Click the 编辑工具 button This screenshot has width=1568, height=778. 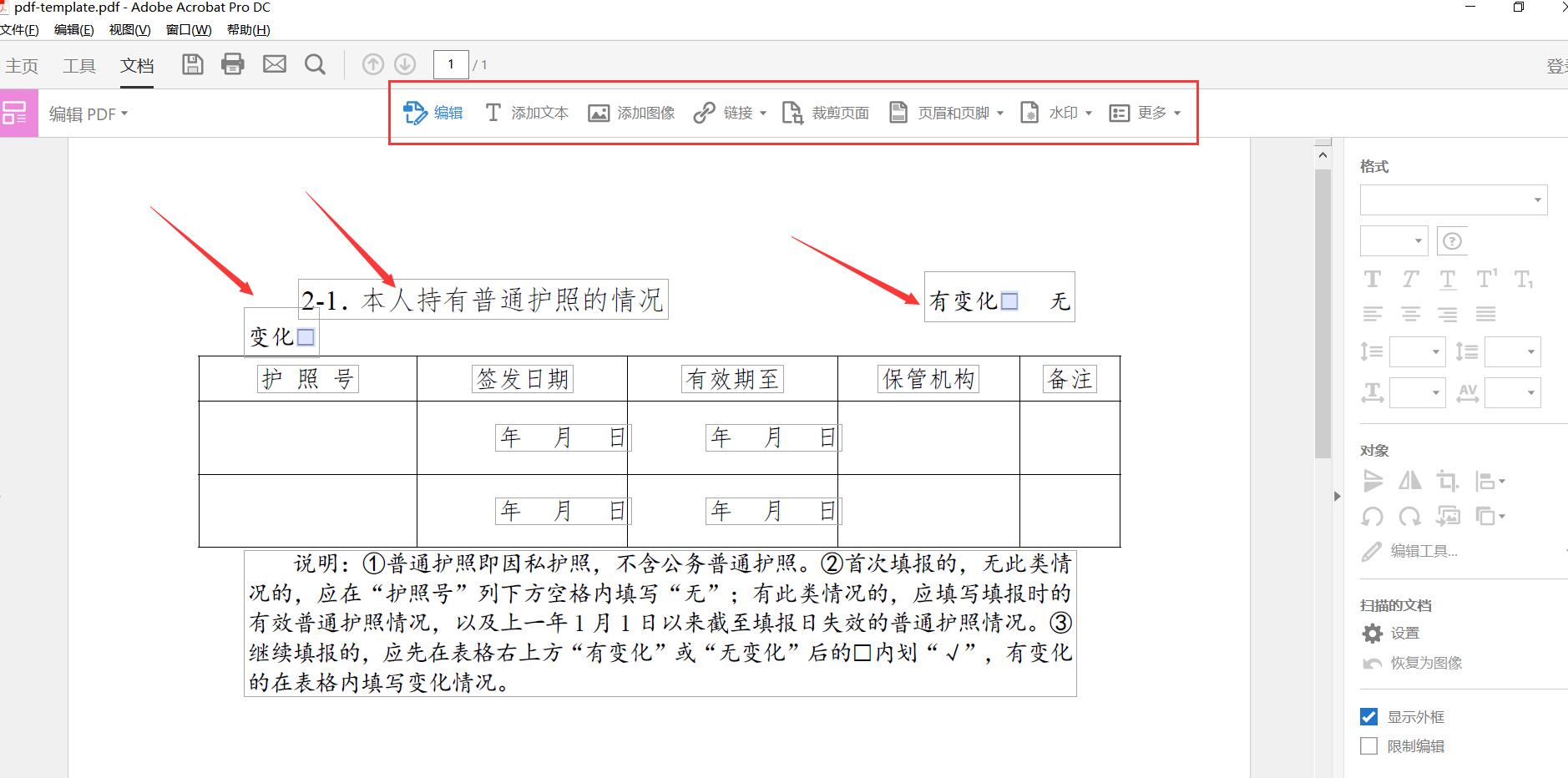(1422, 551)
